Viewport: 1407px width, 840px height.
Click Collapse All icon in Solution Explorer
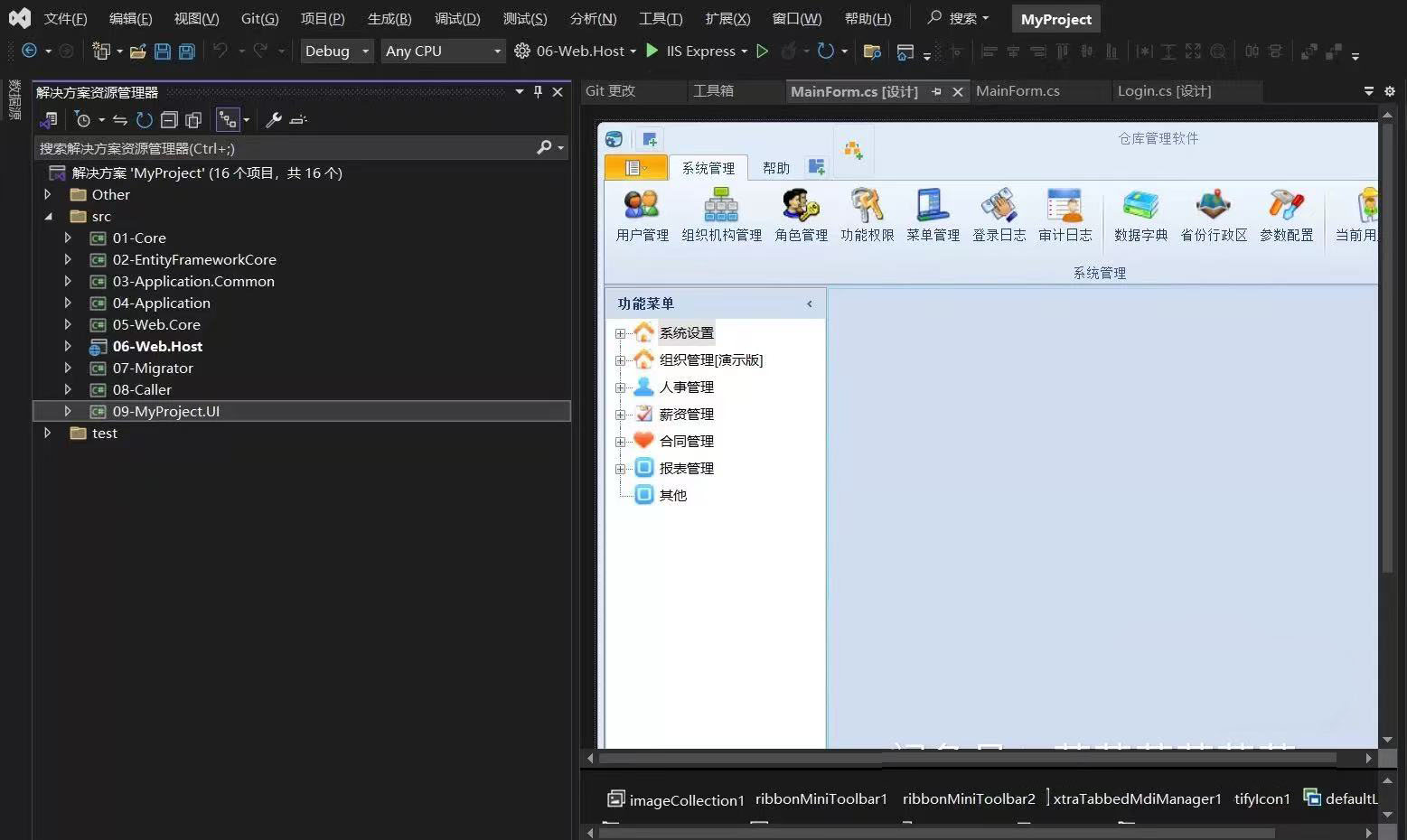tap(169, 120)
